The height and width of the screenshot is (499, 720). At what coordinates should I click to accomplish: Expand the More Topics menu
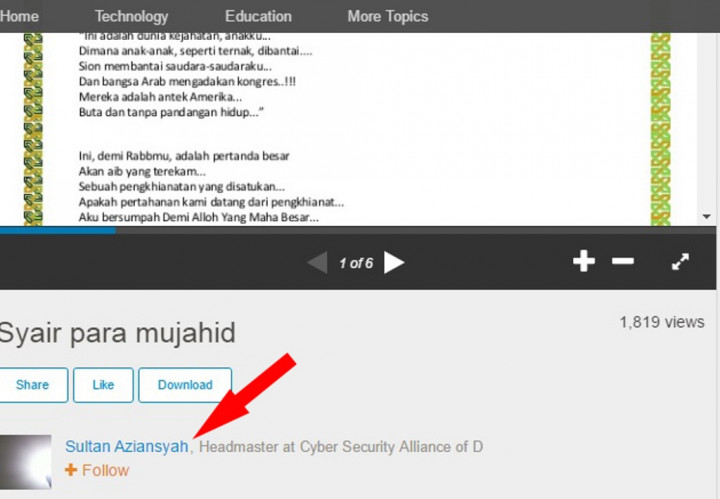point(387,16)
